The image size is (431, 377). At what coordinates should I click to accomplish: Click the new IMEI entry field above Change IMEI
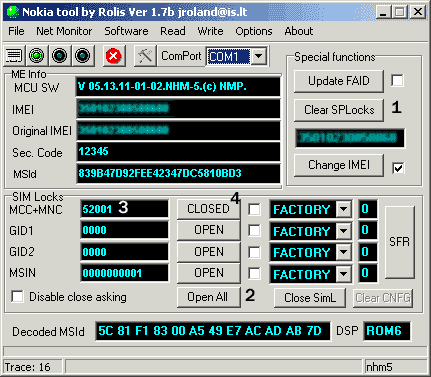click(x=350, y=138)
